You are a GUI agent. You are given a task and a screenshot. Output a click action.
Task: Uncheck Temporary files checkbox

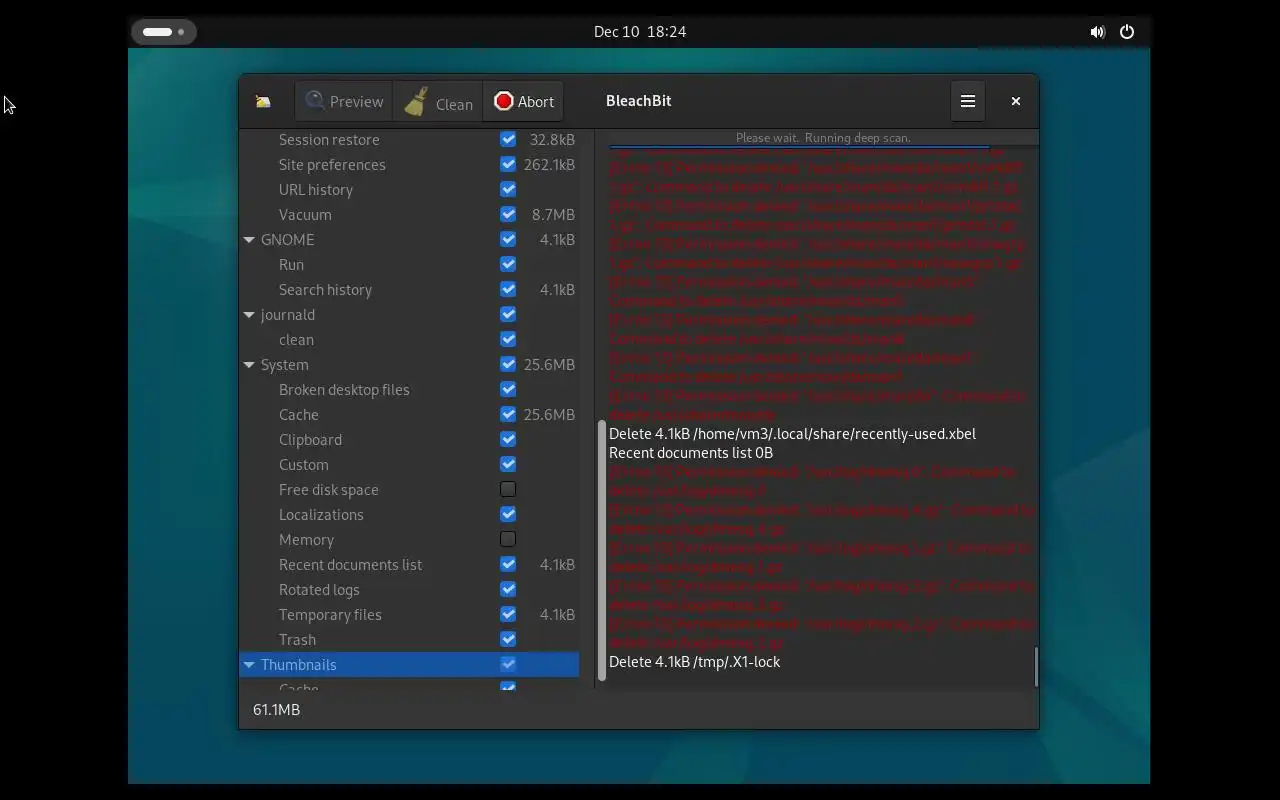click(x=508, y=614)
